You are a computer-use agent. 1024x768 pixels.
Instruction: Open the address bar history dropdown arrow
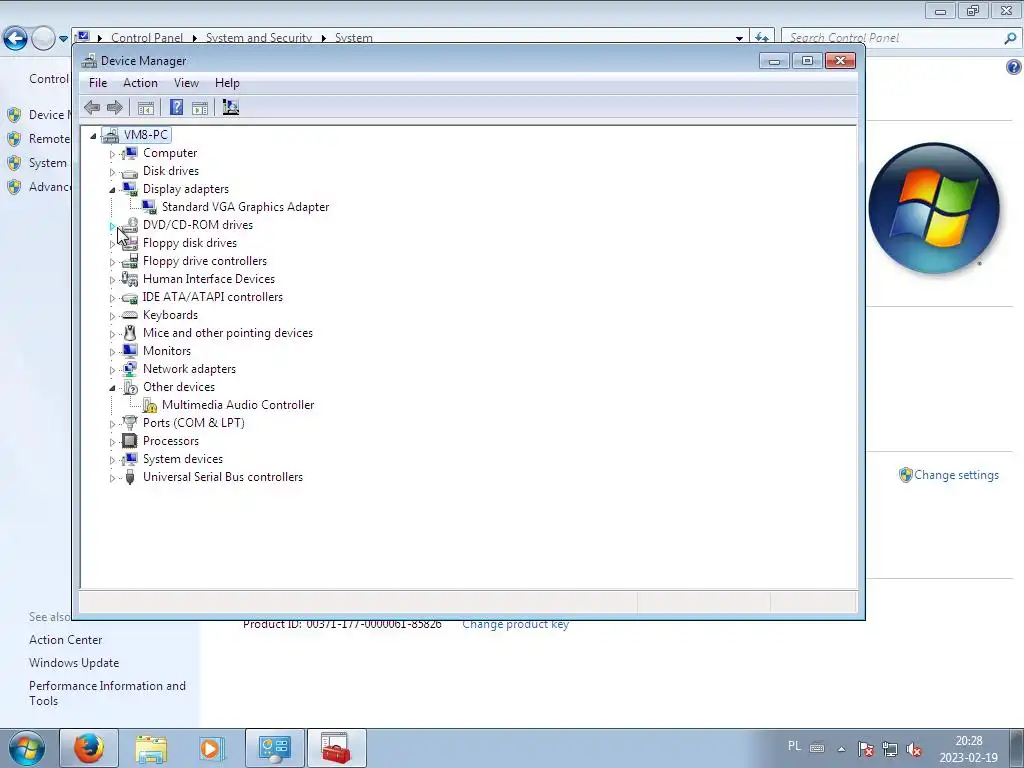click(739, 38)
